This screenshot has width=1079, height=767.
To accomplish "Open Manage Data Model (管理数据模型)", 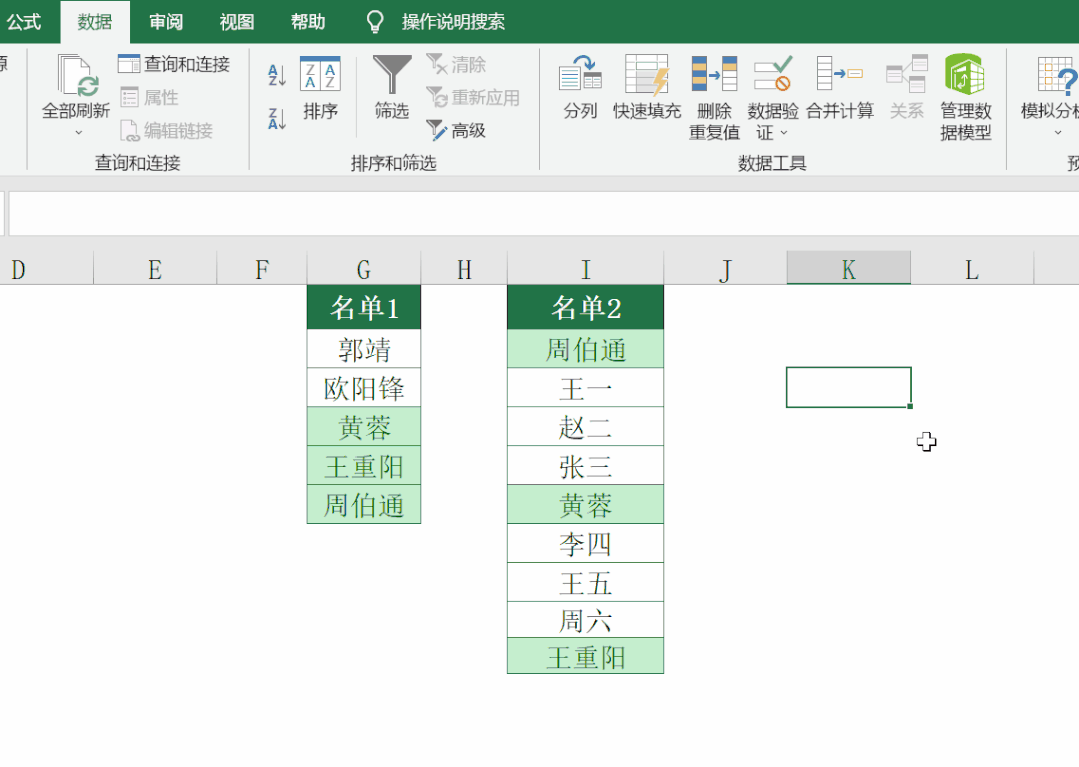I will [x=965, y=98].
